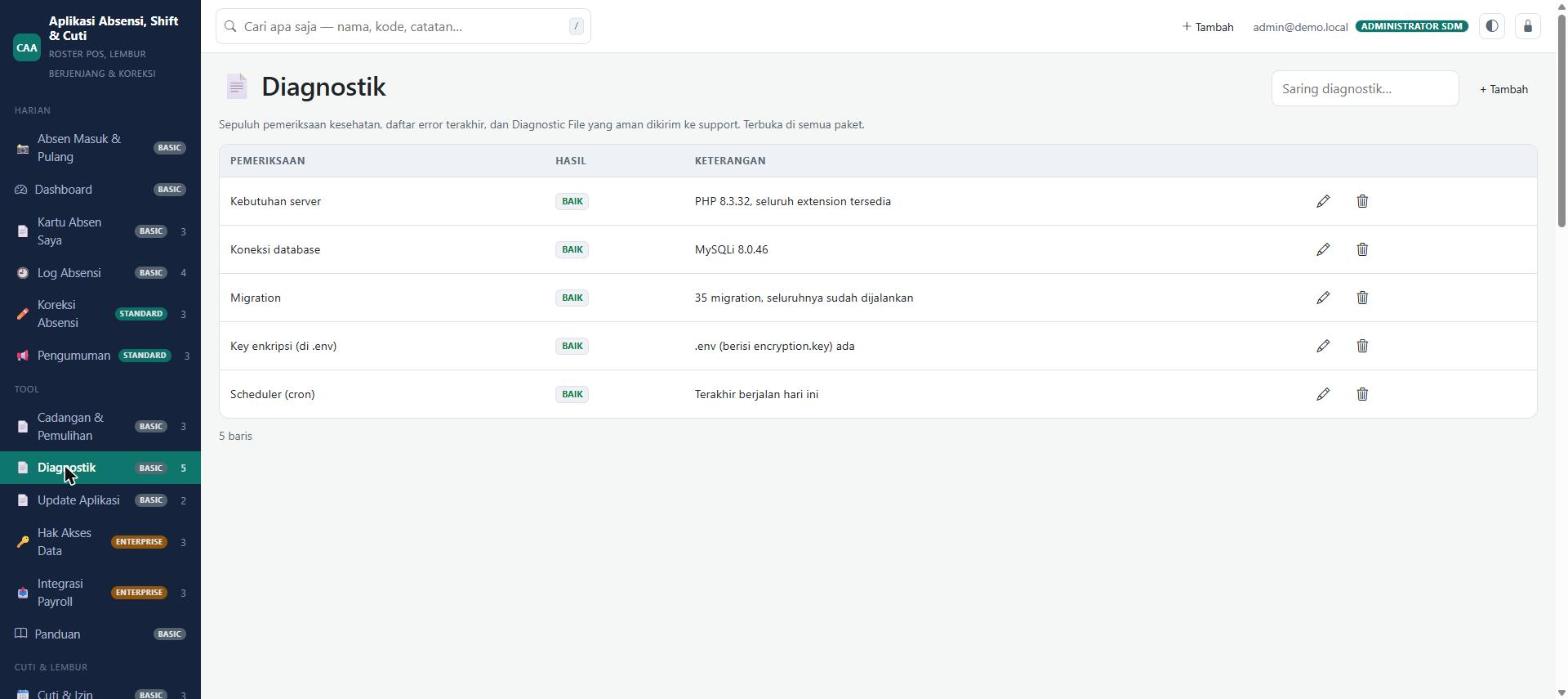Click admin@demo.local account label
The width and height of the screenshot is (1568, 699).
coord(1300,27)
